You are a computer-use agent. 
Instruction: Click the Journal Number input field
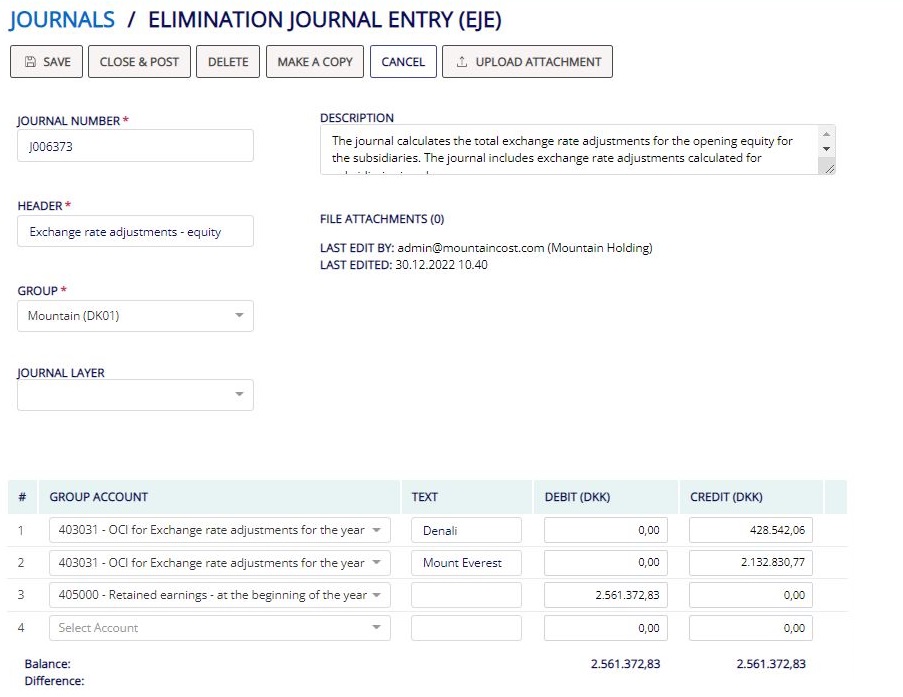tap(135, 146)
